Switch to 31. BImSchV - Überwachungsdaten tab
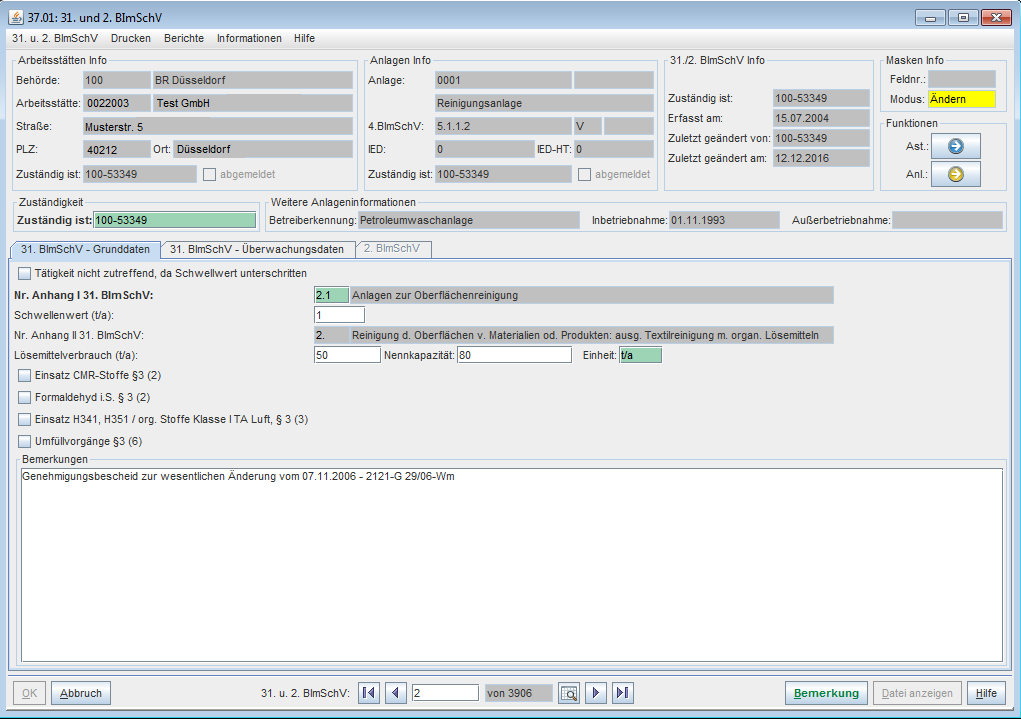Viewport: 1021px width, 719px height. 259,249
